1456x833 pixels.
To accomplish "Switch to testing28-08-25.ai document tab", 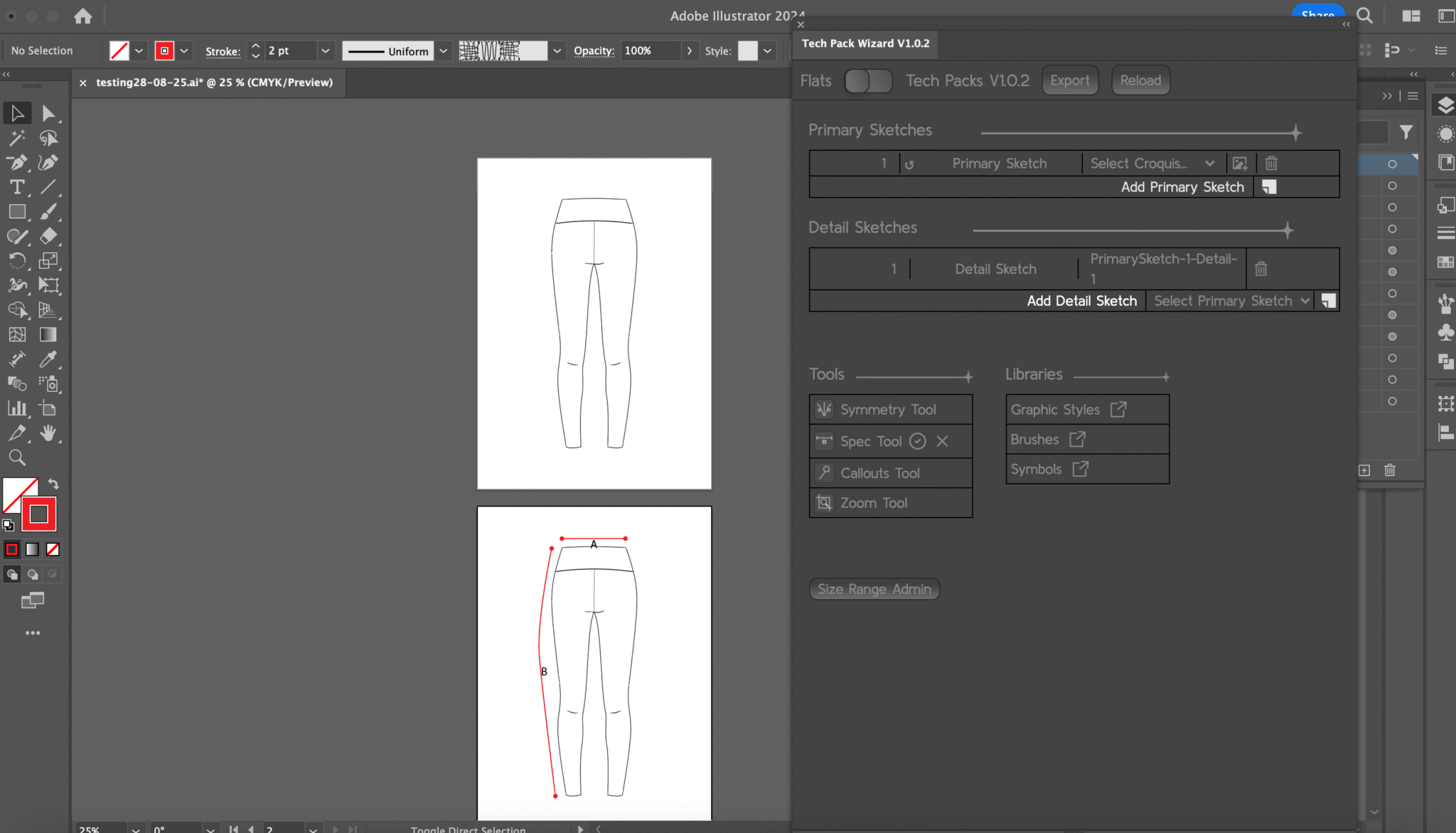I will point(214,83).
